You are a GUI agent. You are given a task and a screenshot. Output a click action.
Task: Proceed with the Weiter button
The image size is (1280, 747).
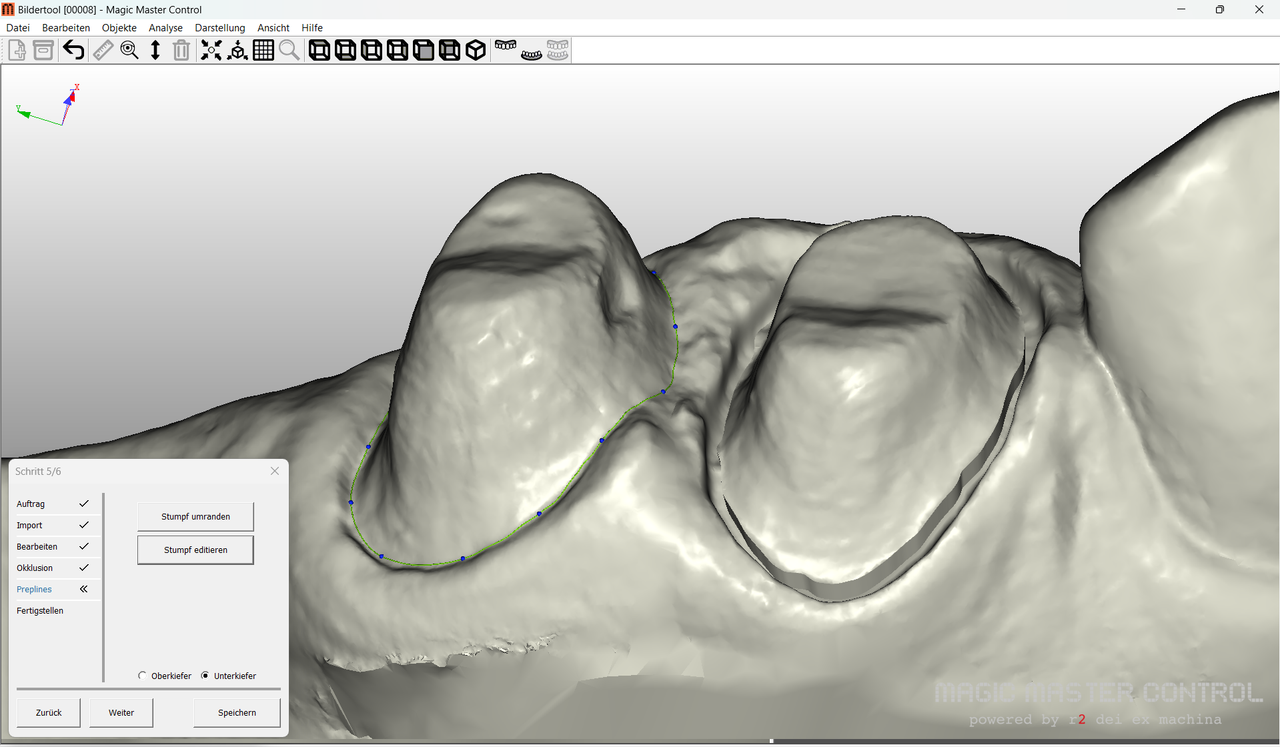coord(121,713)
